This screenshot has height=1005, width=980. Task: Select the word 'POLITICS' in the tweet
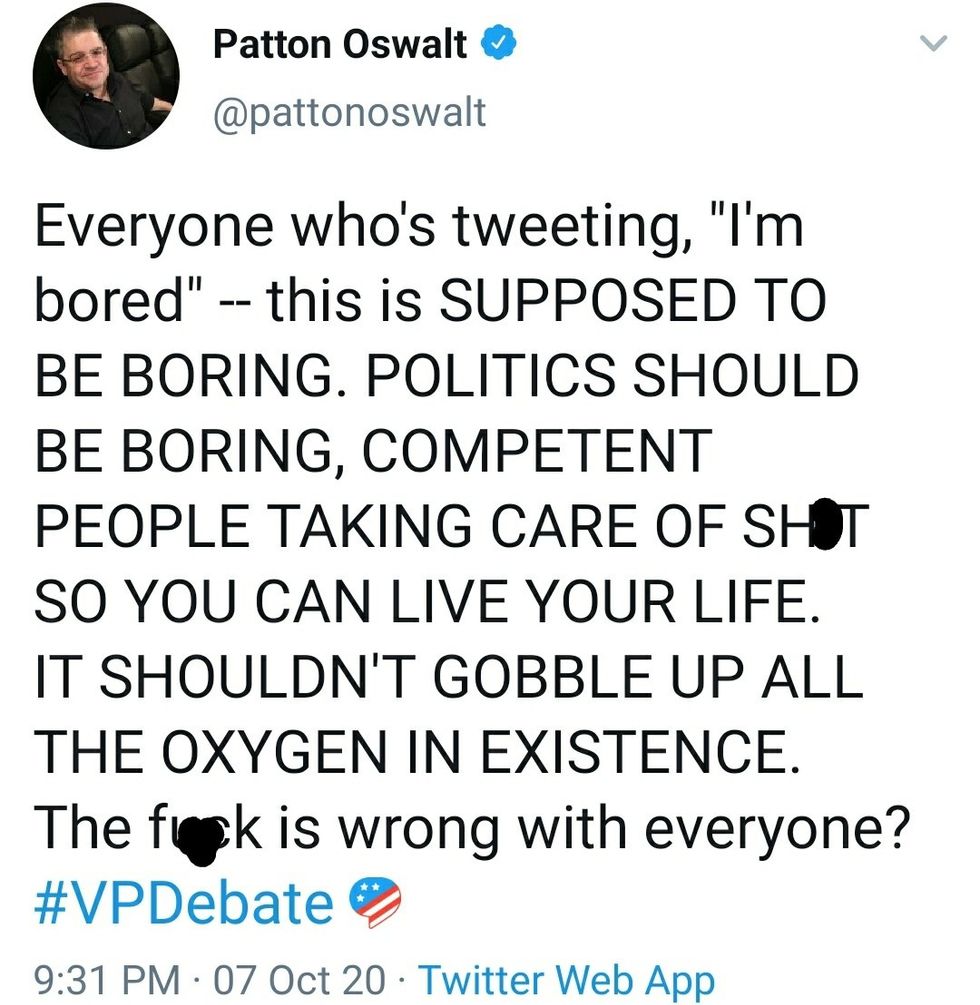(491, 376)
